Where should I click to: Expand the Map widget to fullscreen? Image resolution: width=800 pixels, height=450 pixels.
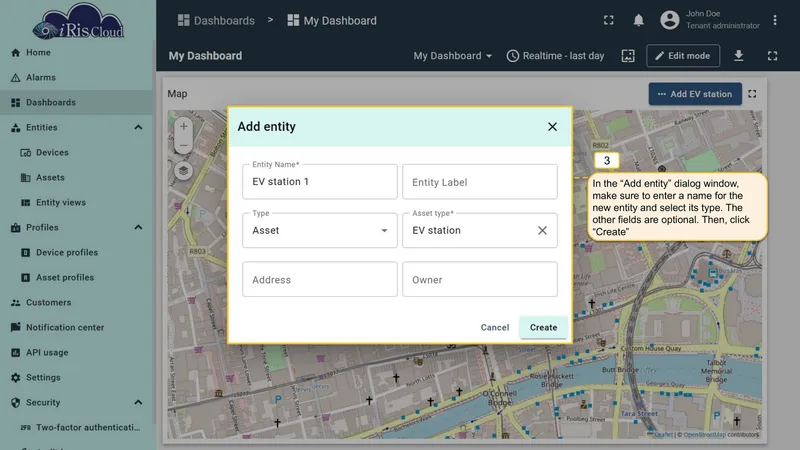[752, 94]
